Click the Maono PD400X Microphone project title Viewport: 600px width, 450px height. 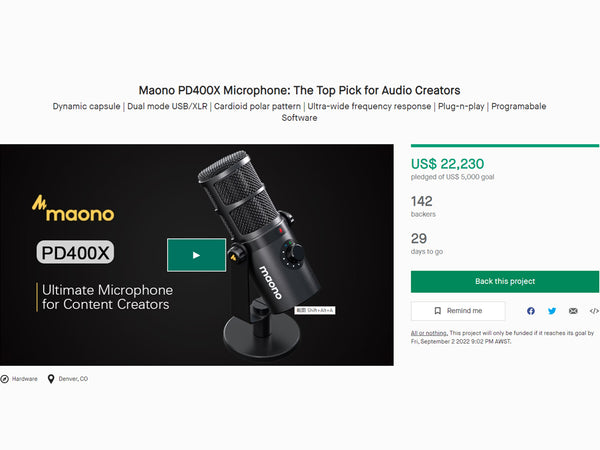tap(299, 90)
